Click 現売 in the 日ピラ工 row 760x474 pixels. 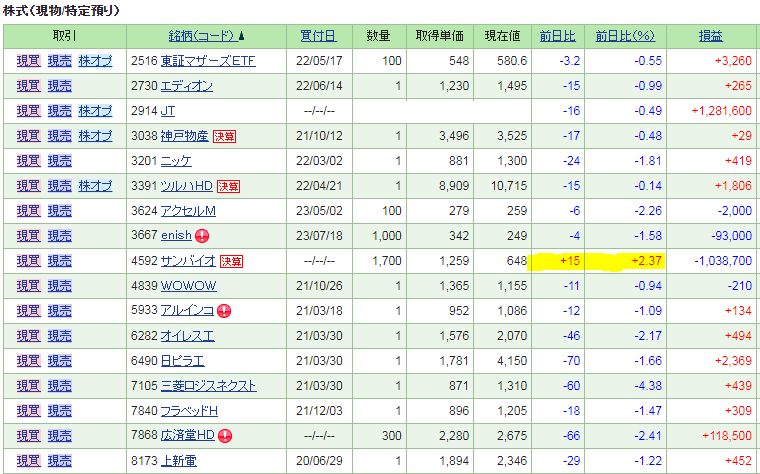coord(60,361)
